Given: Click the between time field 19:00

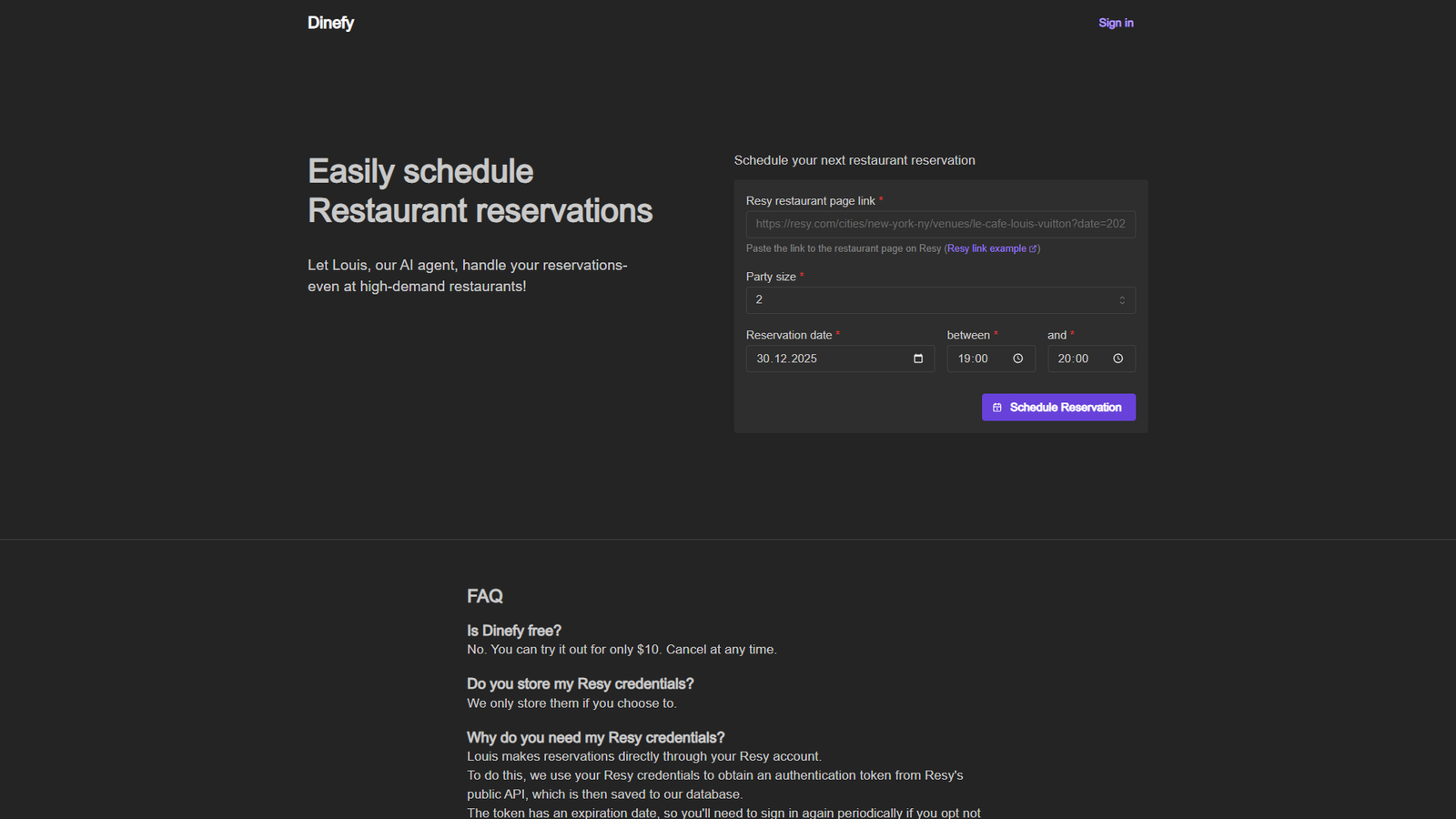Looking at the screenshot, I should point(991,359).
